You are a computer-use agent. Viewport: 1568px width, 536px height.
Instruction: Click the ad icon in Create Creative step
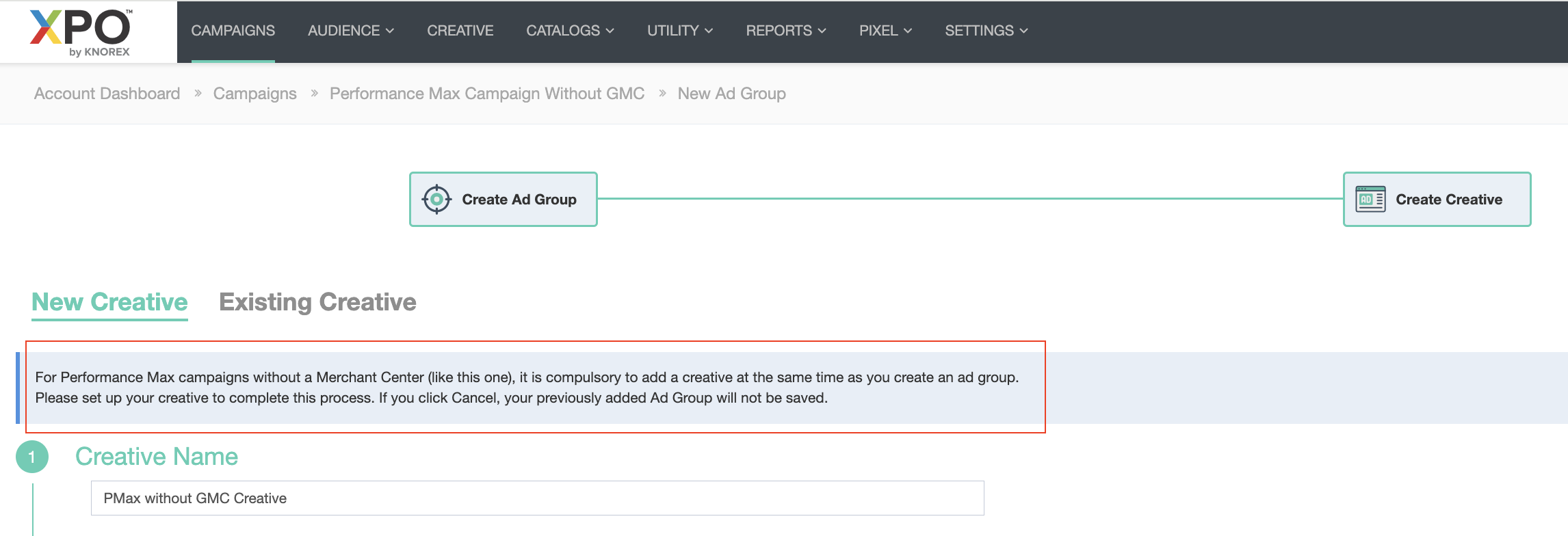pos(1370,200)
